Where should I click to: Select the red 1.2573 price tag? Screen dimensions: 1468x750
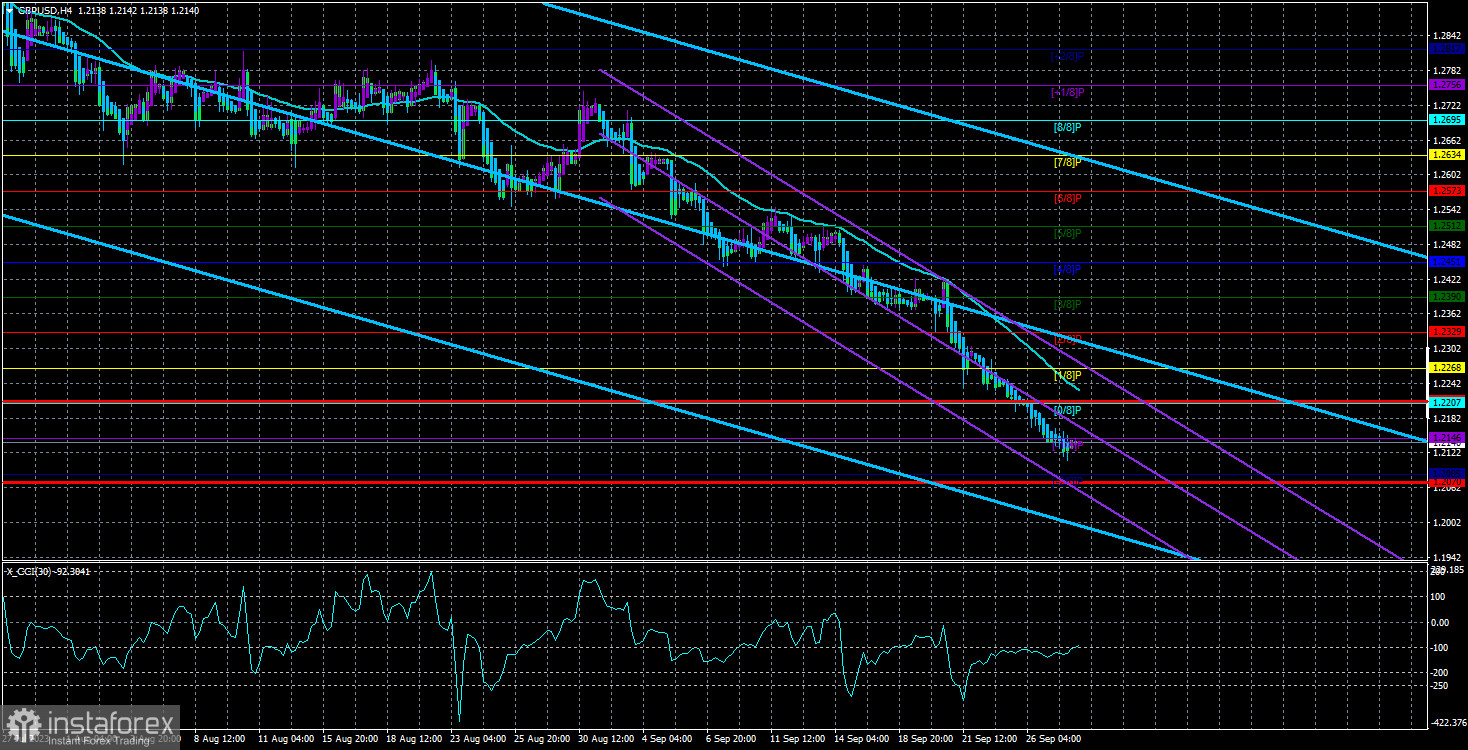click(1447, 191)
